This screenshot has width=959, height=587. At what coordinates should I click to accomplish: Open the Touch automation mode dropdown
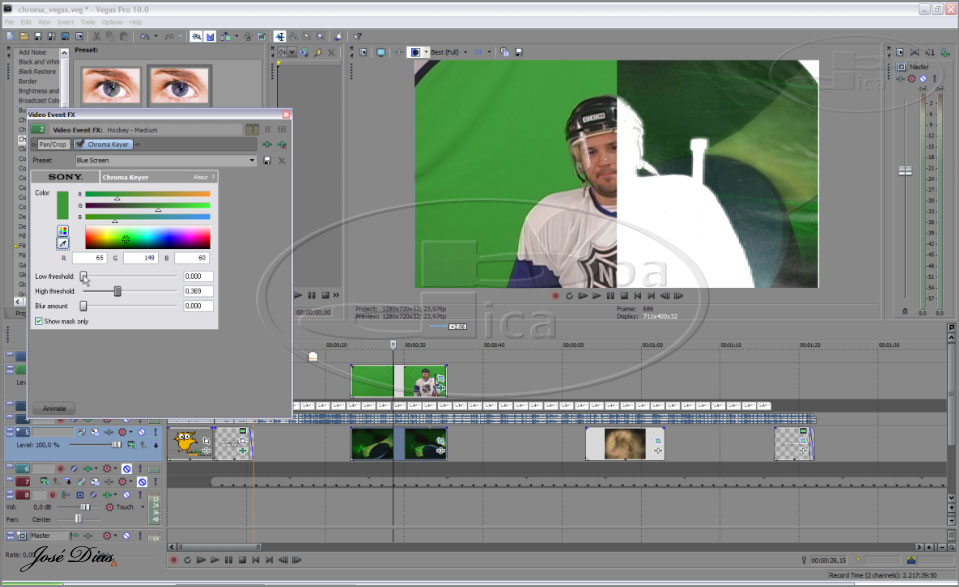pos(143,507)
